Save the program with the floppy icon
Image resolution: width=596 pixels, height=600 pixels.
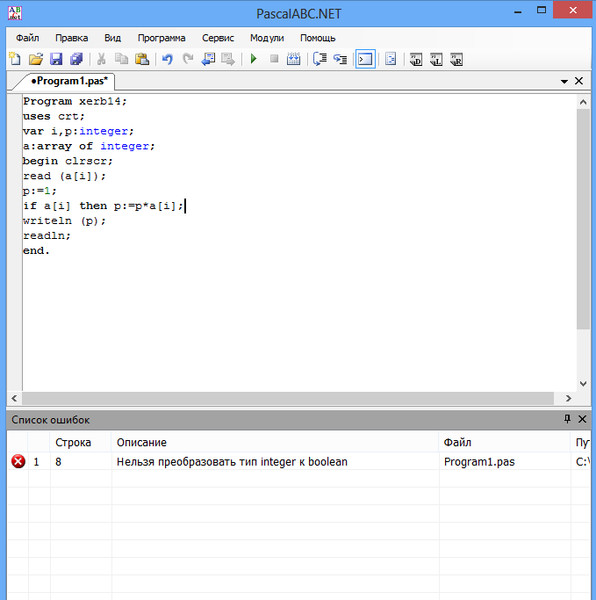tap(56, 59)
